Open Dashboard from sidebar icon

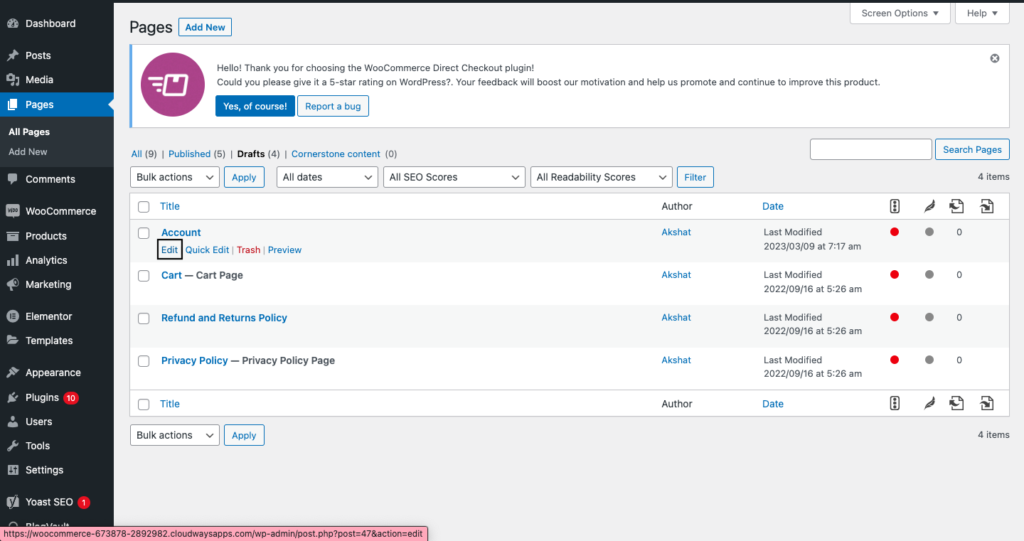(12, 24)
